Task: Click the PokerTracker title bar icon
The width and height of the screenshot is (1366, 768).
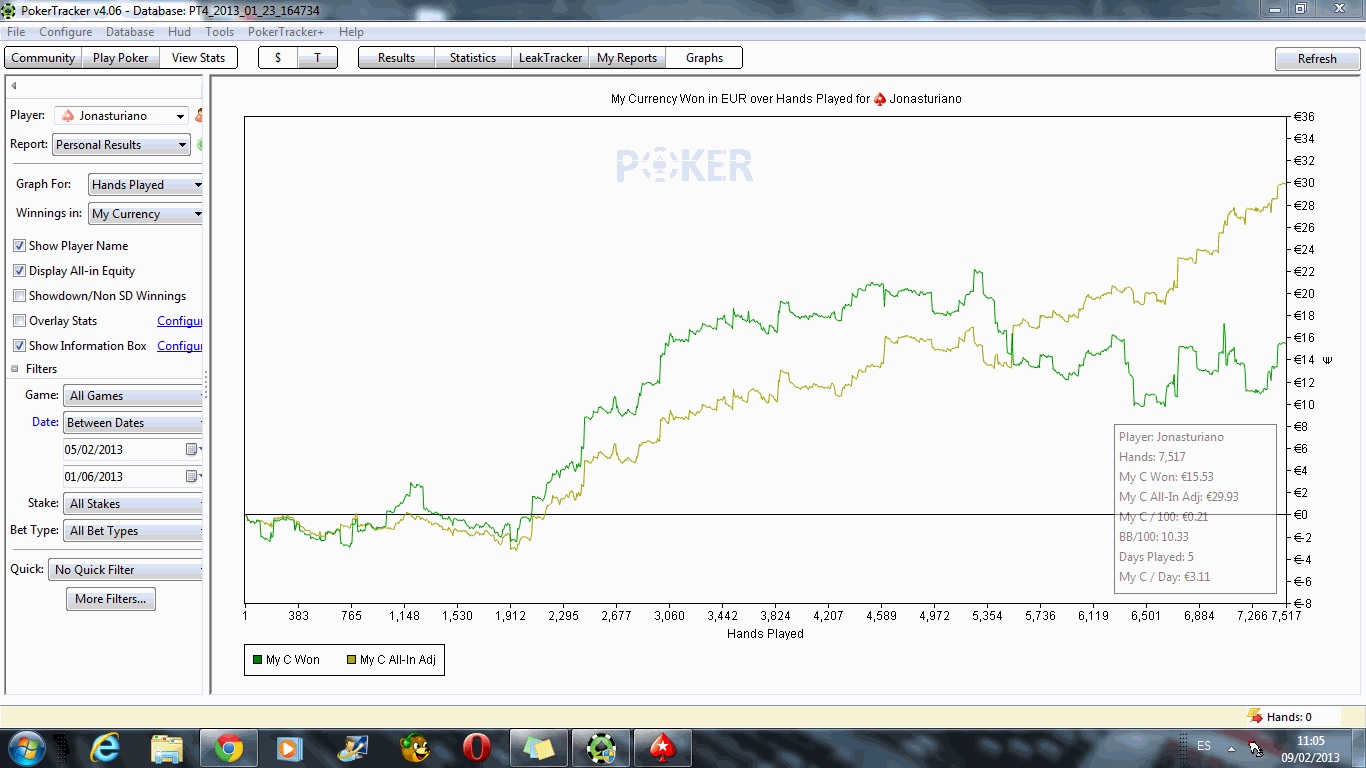Action: click(10, 9)
